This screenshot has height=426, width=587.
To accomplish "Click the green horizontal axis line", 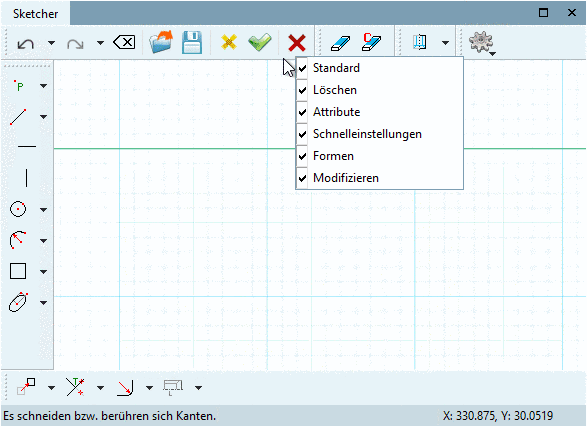I will tap(174, 149).
